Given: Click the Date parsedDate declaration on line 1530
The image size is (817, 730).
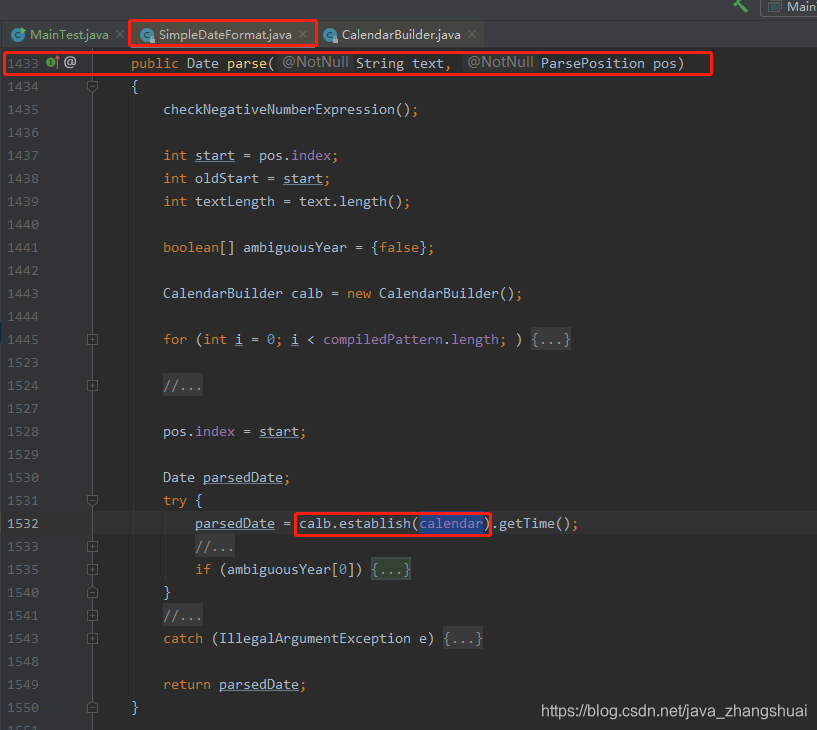Looking at the screenshot, I should tap(226, 478).
